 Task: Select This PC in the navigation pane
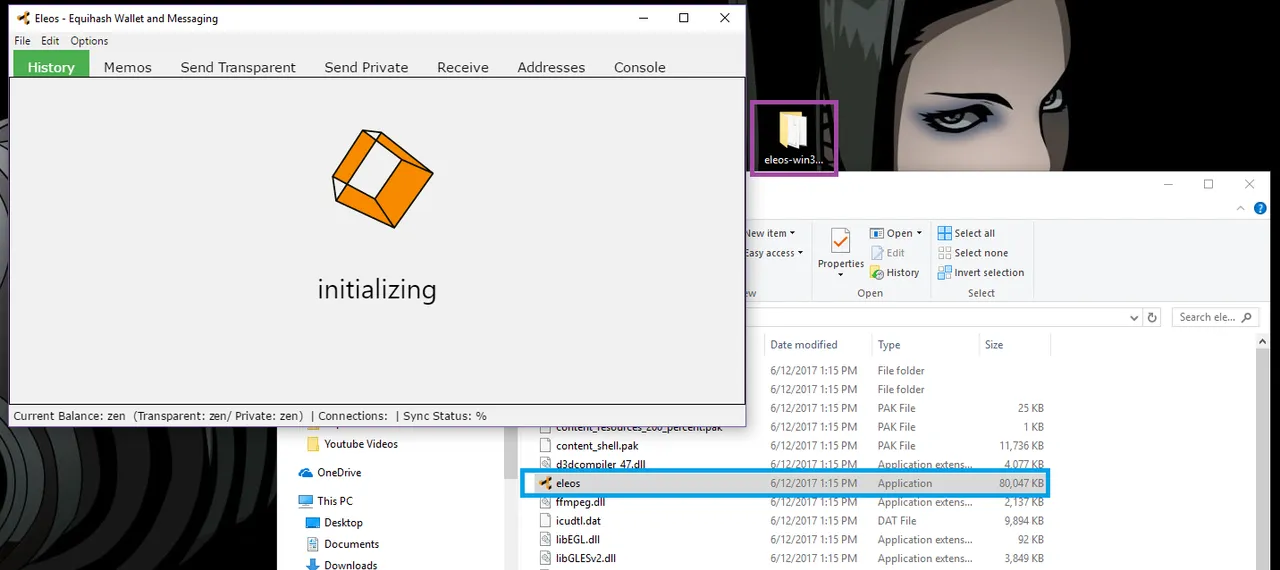pos(335,501)
